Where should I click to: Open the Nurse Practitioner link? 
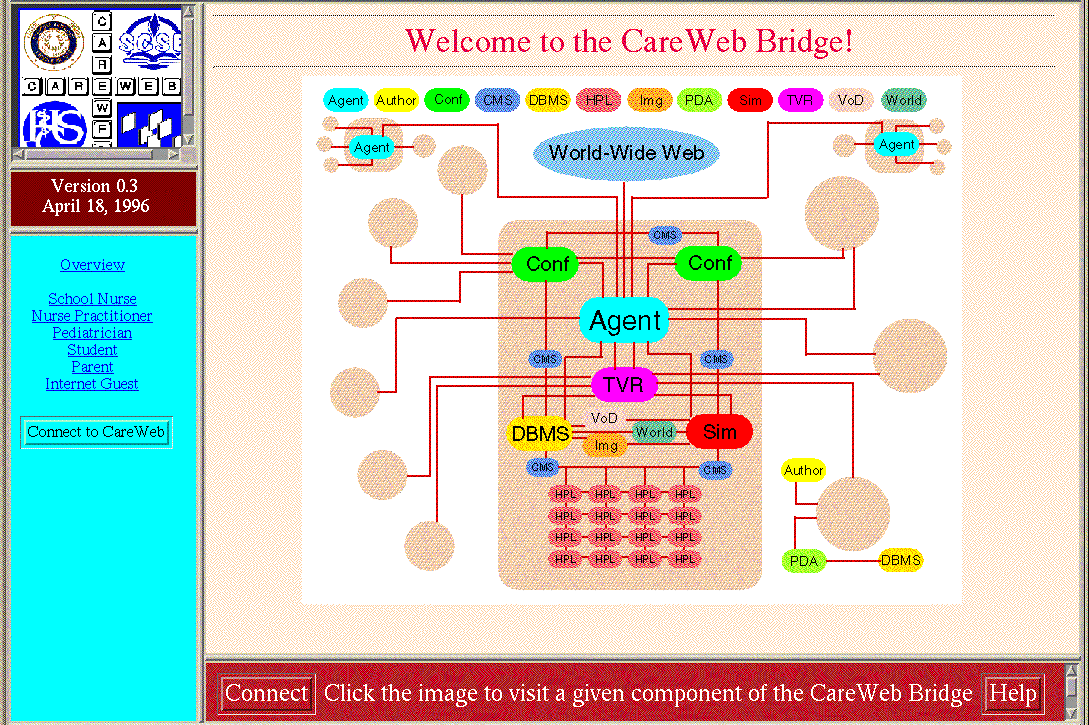92,315
